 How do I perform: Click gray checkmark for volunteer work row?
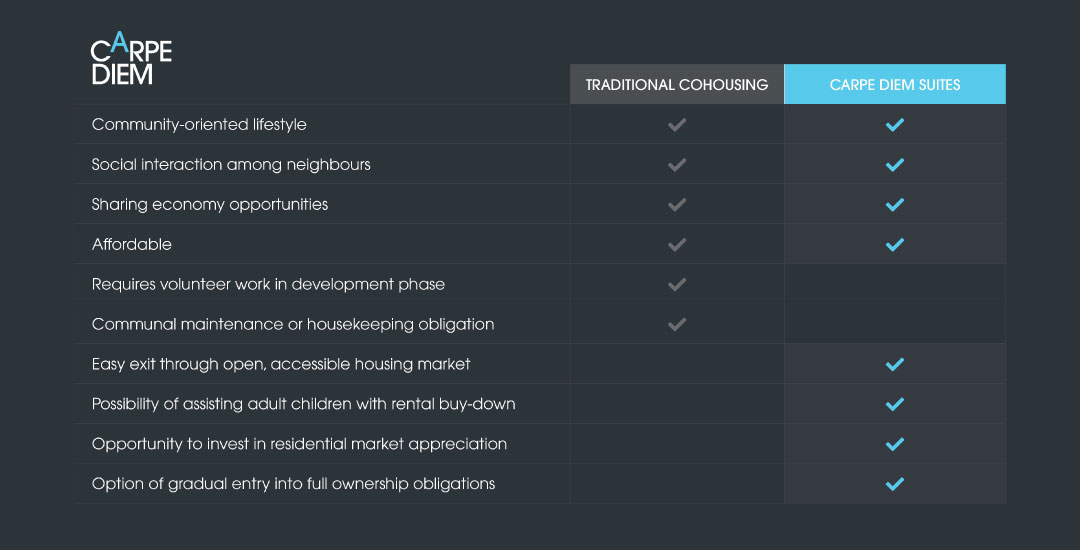[x=677, y=284]
